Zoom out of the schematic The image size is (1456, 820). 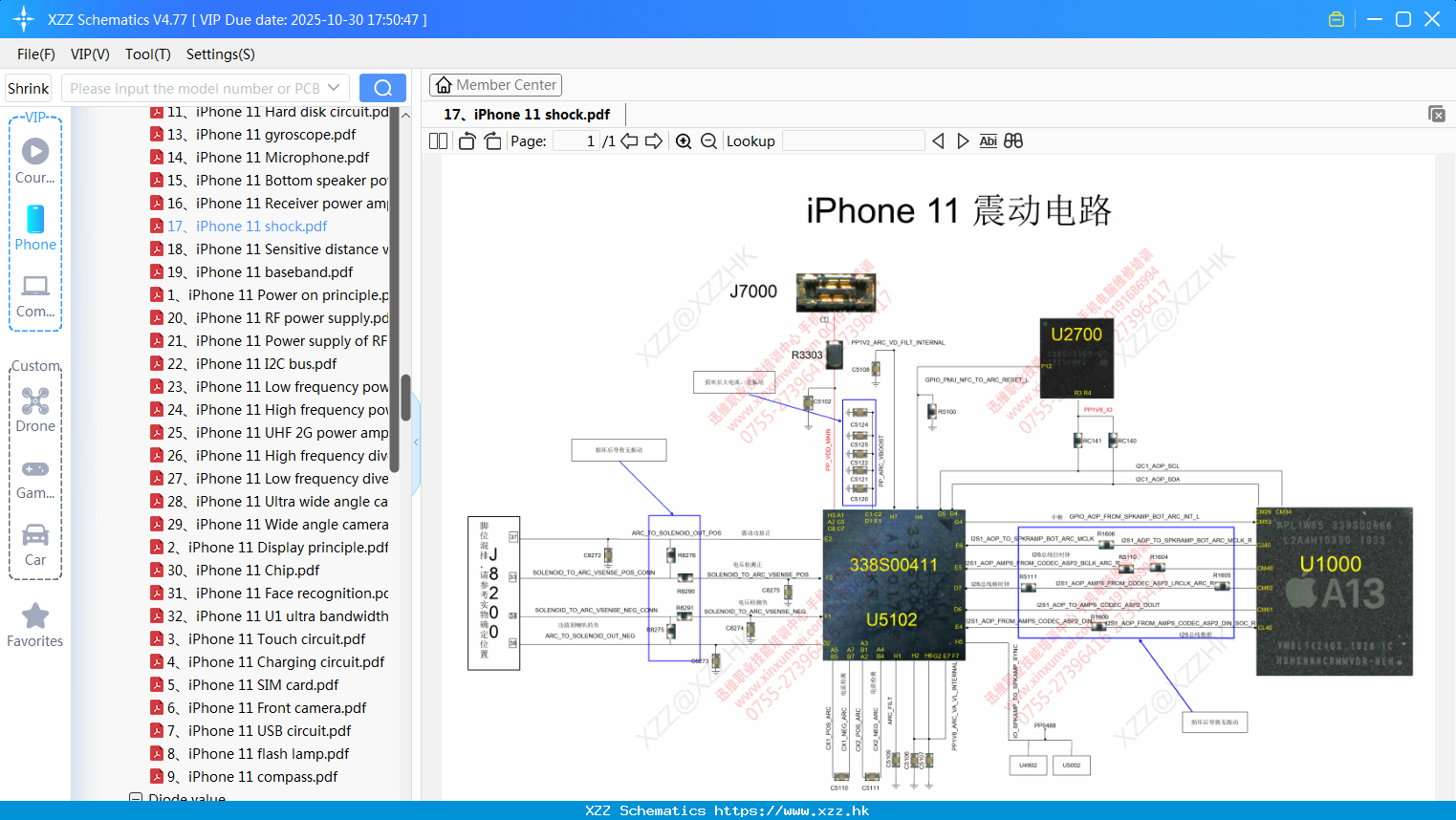click(x=708, y=140)
